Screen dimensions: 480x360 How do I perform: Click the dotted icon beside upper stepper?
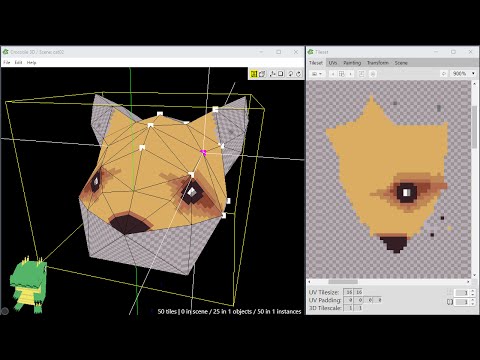point(450,292)
